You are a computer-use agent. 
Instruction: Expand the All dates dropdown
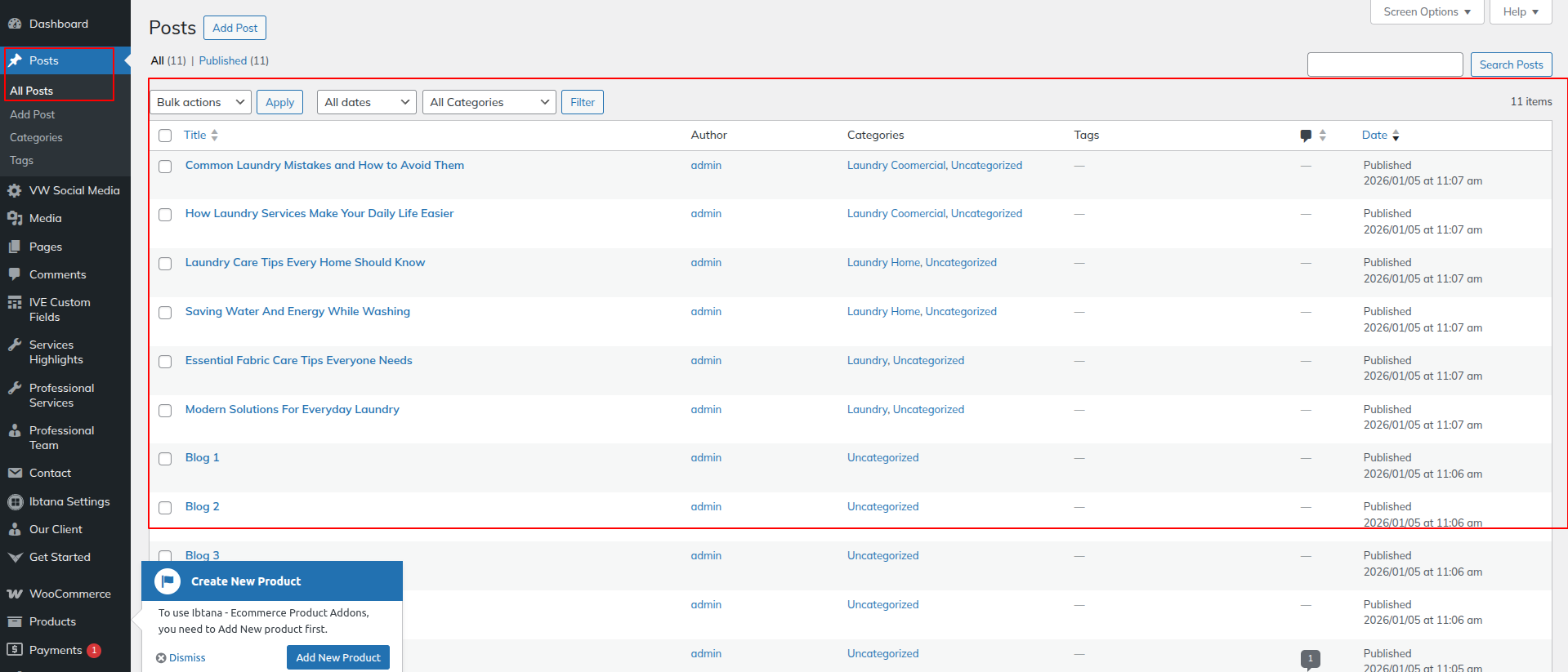366,102
